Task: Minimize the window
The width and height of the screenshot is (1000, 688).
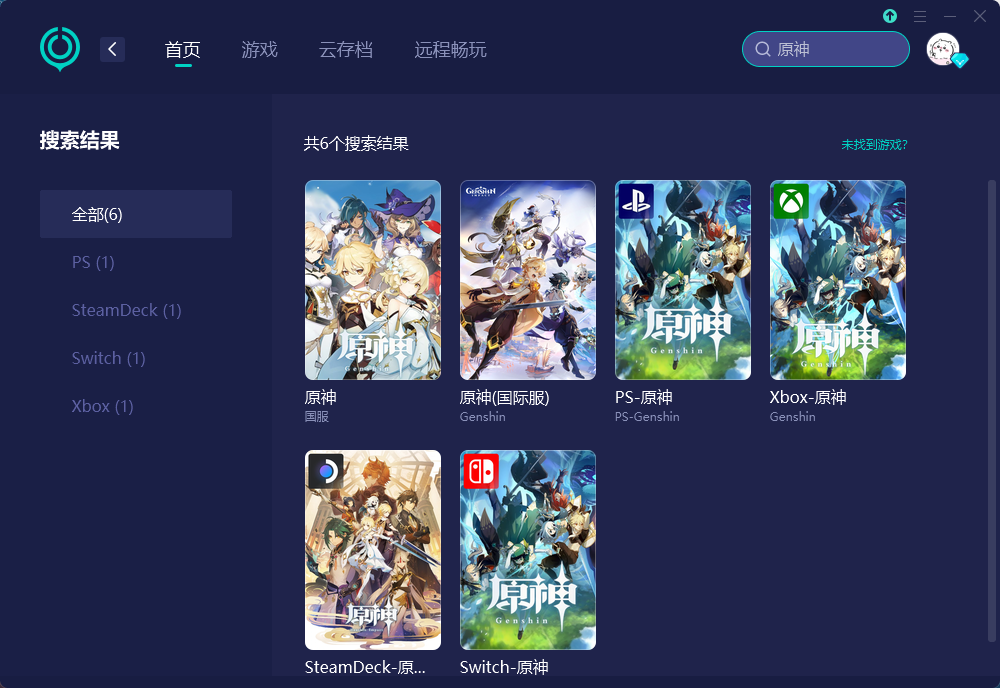Action: point(950,16)
